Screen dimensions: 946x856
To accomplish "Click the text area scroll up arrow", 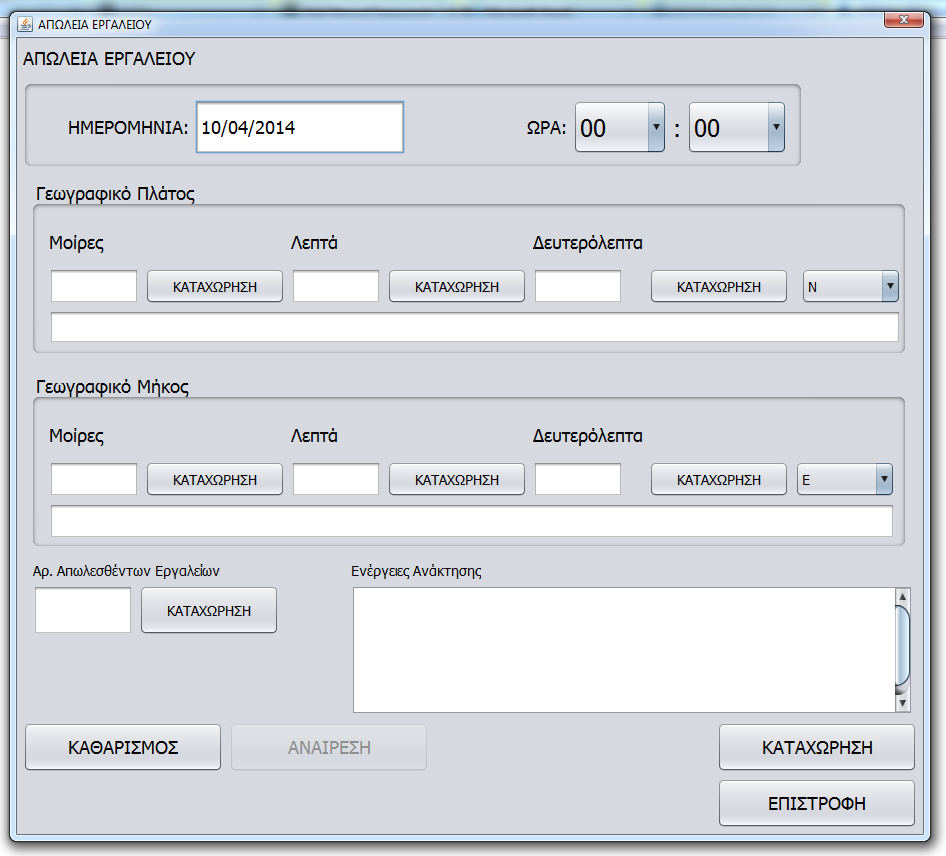I will (x=903, y=597).
